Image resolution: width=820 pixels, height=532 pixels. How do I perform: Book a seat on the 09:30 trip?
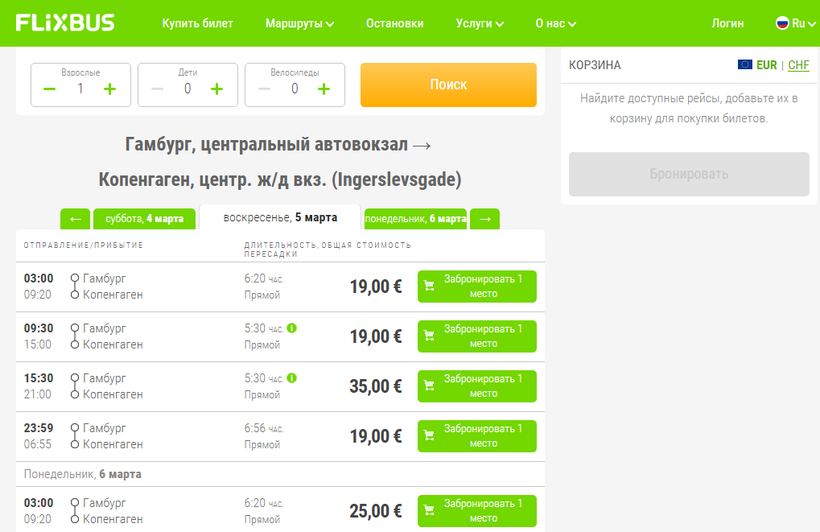(x=477, y=336)
